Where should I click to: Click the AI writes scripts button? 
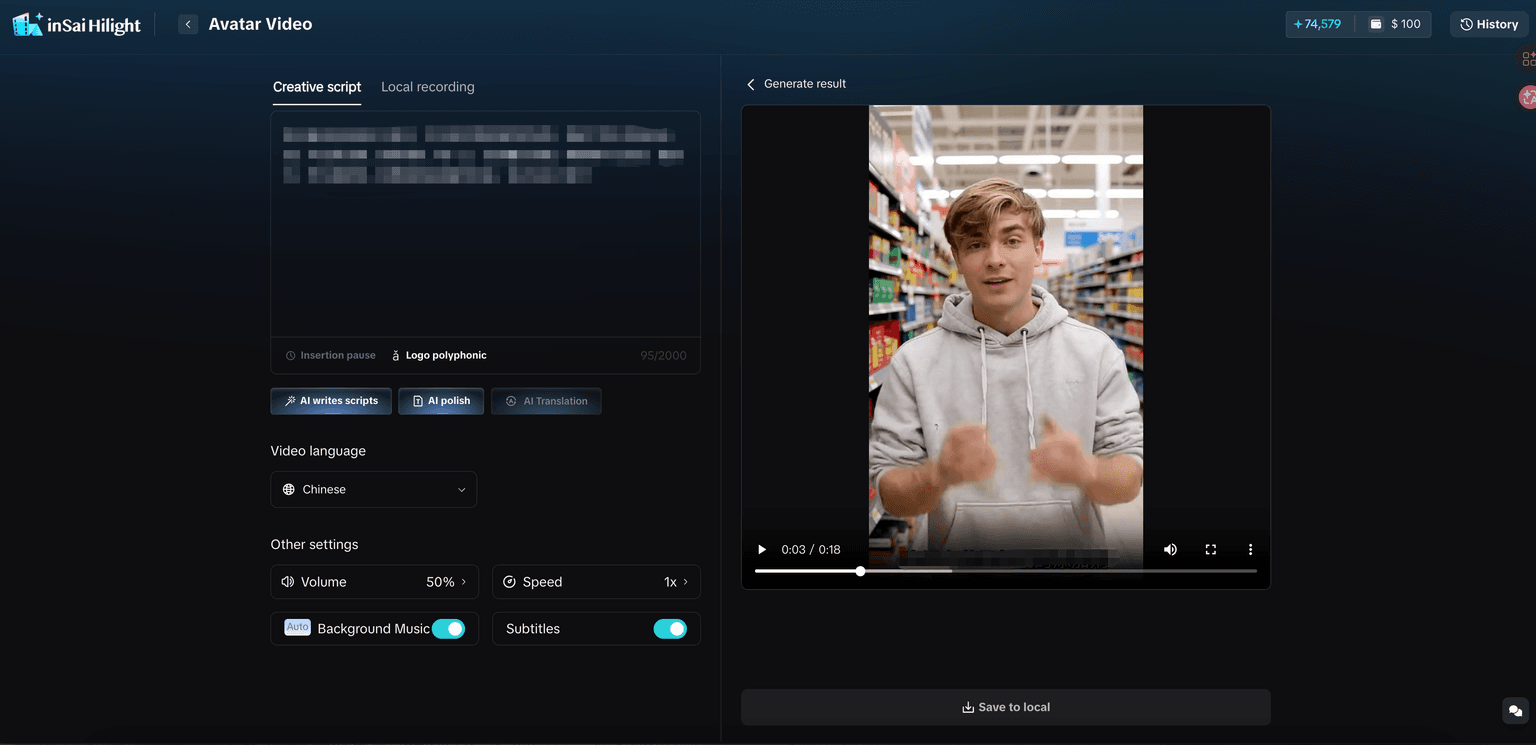331,401
